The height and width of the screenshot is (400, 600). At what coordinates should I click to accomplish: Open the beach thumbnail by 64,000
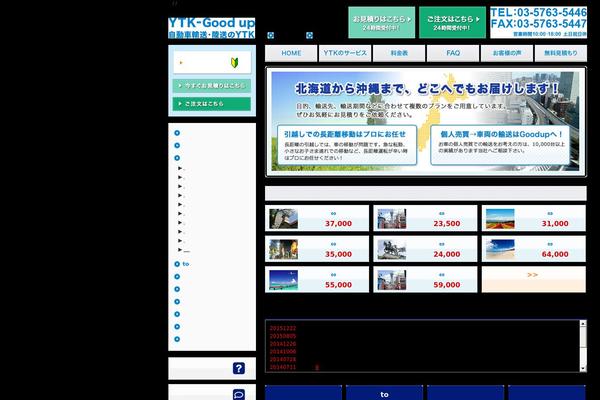(500, 249)
